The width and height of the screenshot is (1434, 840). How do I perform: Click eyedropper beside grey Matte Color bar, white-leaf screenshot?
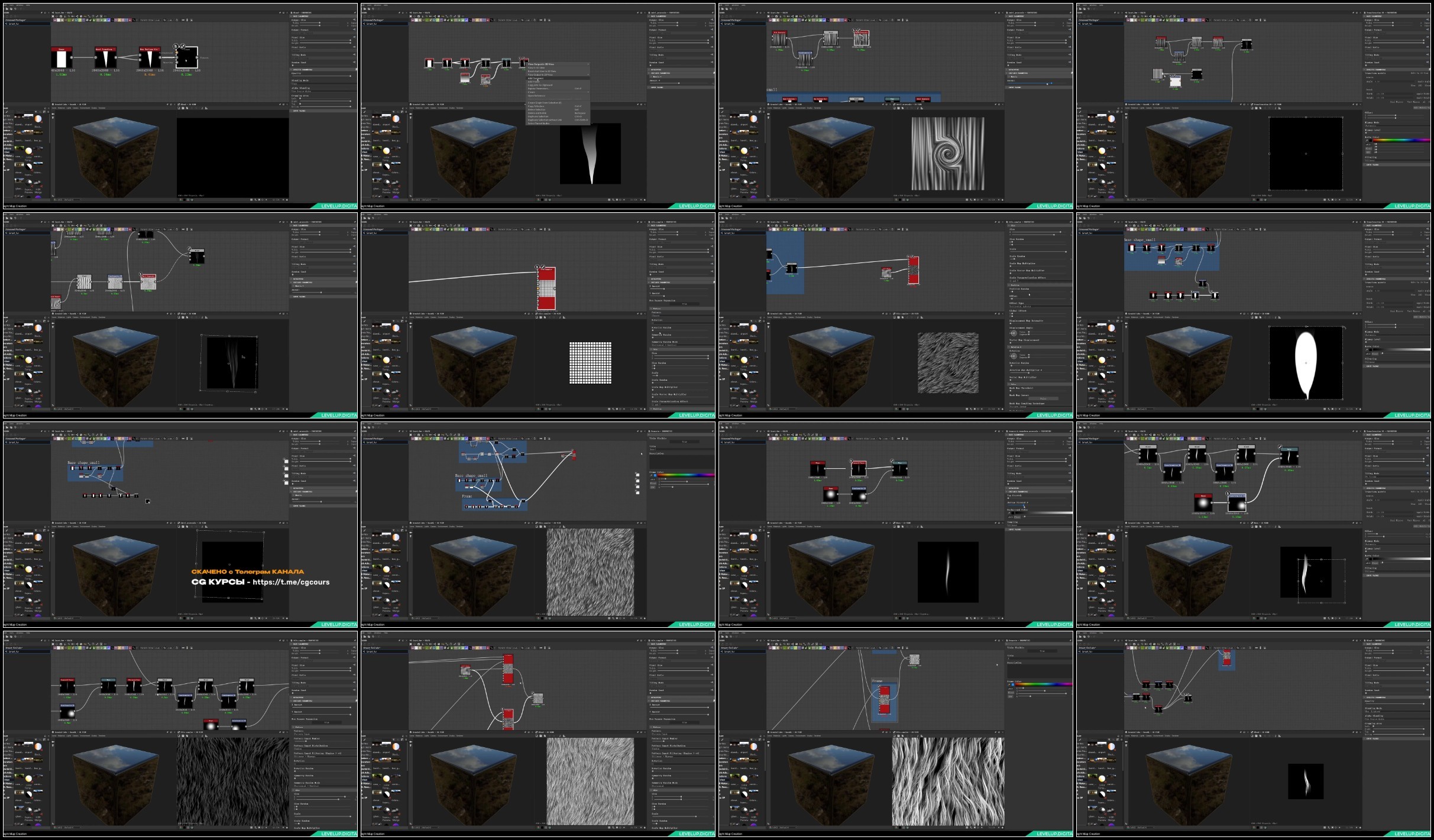point(1367,349)
